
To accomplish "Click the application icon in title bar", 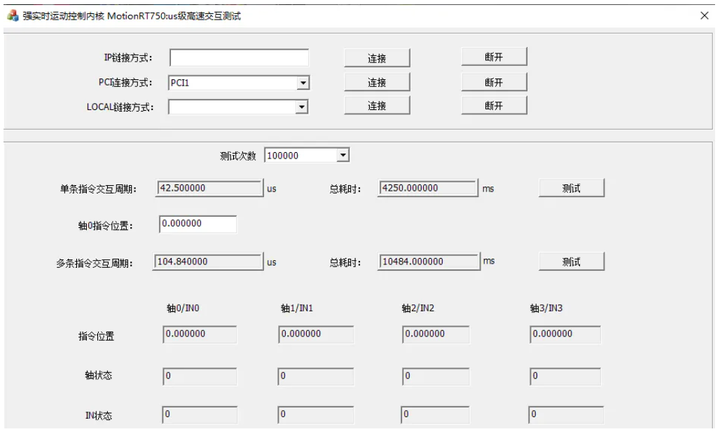I will pyautogui.click(x=13, y=16).
